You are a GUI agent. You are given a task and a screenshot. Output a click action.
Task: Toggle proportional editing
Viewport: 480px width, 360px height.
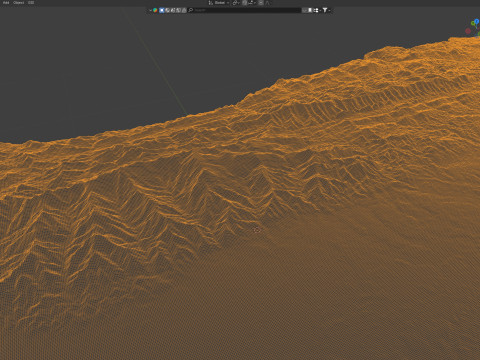(261, 3)
